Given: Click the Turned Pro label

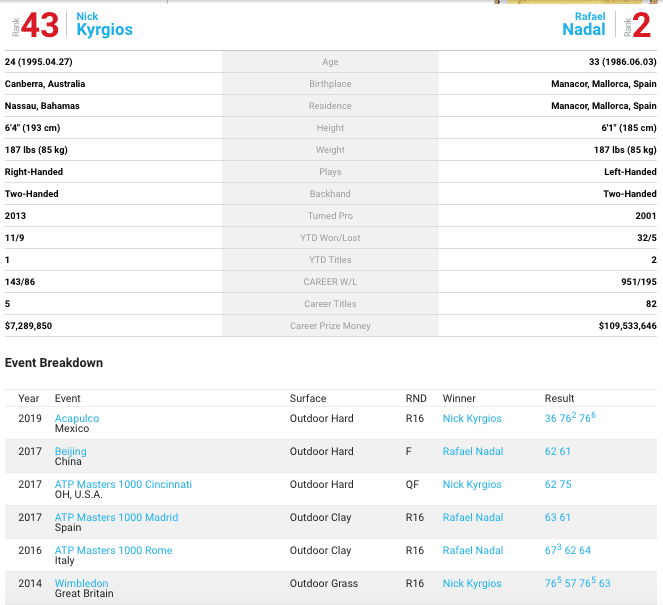Looking at the screenshot, I should point(330,216).
